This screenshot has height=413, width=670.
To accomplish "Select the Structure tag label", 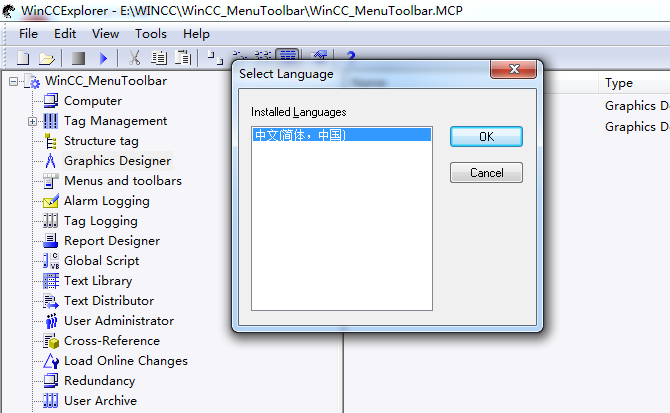I will pos(101,141).
